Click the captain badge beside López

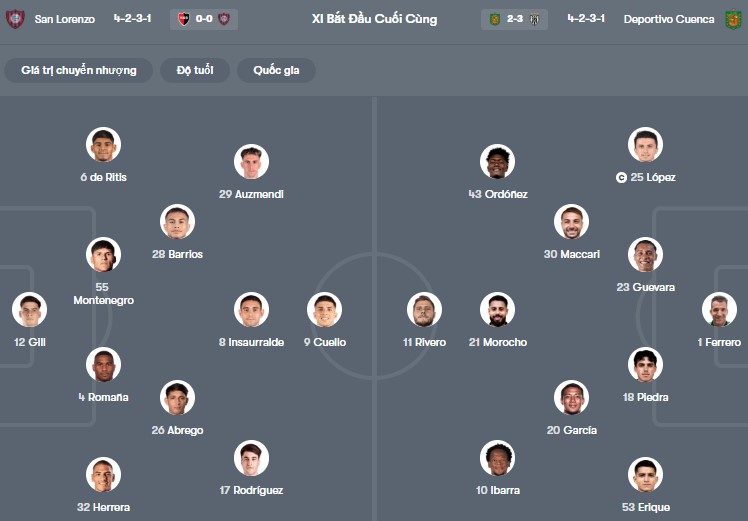(621, 178)
